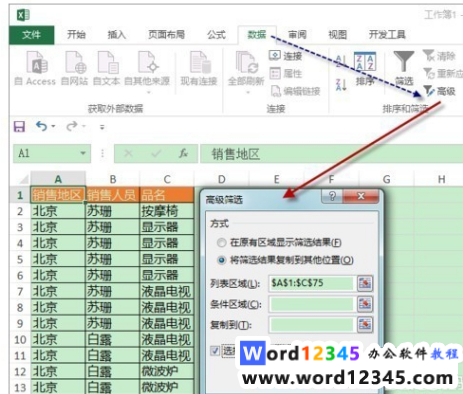Import data from web (自网站)
The width and height of the screenshot is (463, 394).
(x=75, y=68)
